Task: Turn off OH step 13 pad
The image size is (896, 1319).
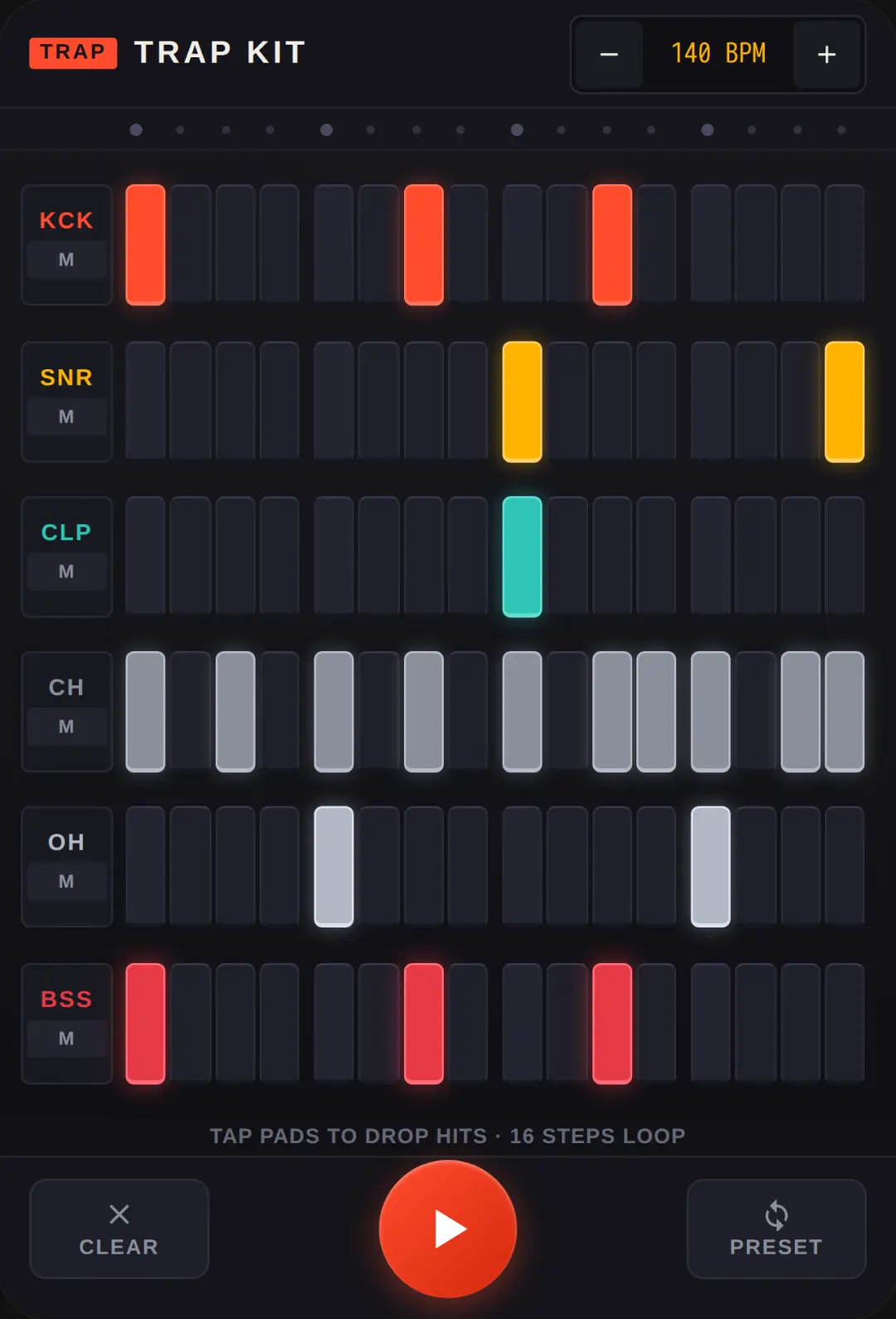Action: click(711, 867)
